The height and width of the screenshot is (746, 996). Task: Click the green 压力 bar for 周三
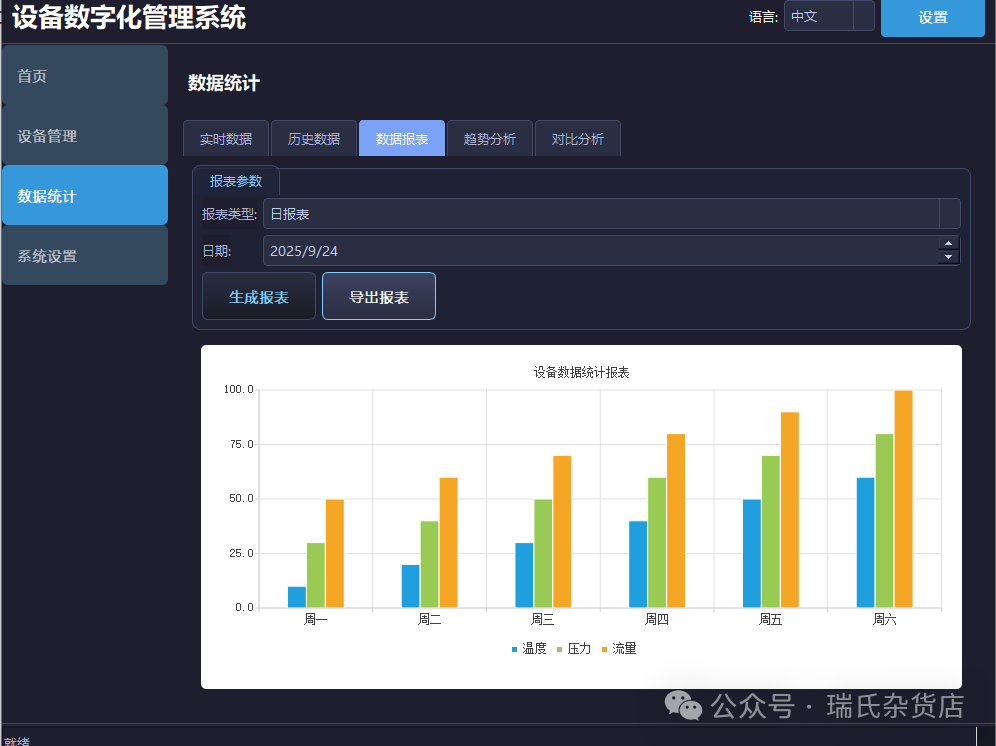543,553
